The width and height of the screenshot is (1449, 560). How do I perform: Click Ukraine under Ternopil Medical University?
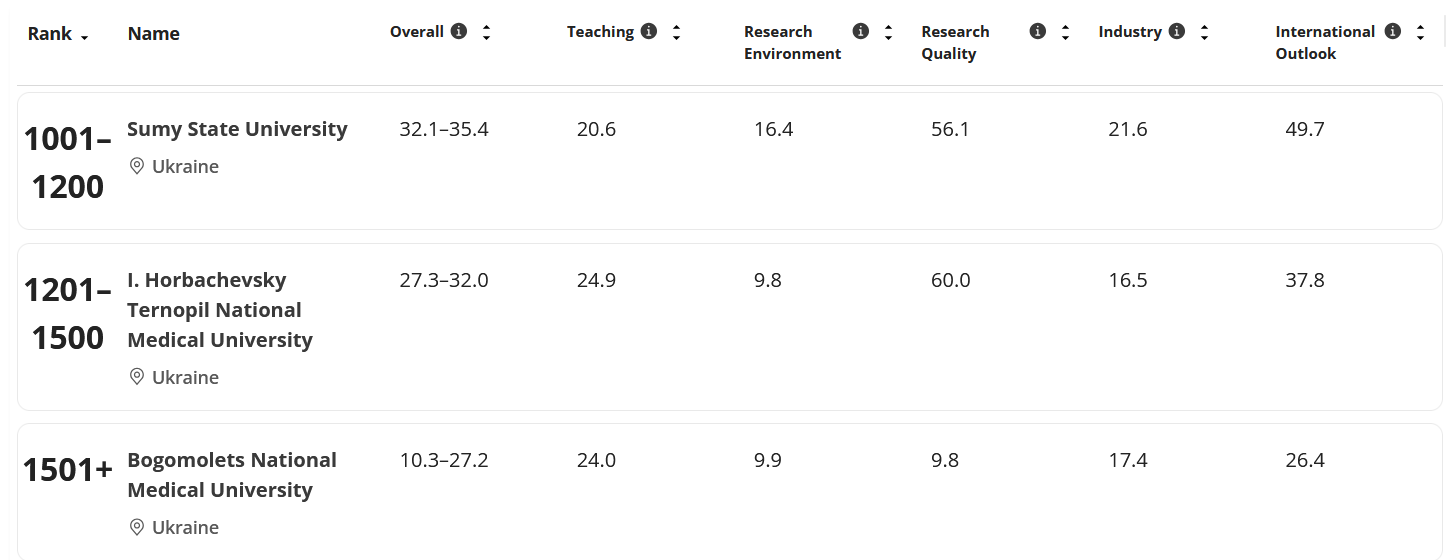(x=185, y=377)
